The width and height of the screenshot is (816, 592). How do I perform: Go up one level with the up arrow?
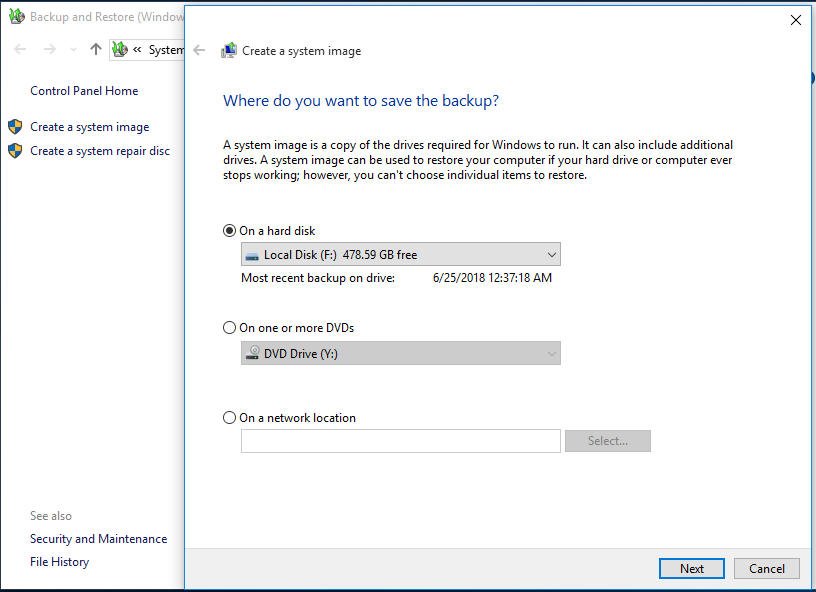[x=96, y=49]
